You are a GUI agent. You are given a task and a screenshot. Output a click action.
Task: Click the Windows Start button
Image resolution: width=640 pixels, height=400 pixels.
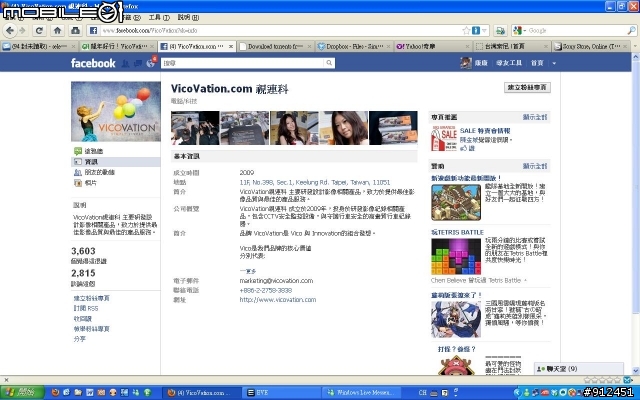tap(25, 393)
